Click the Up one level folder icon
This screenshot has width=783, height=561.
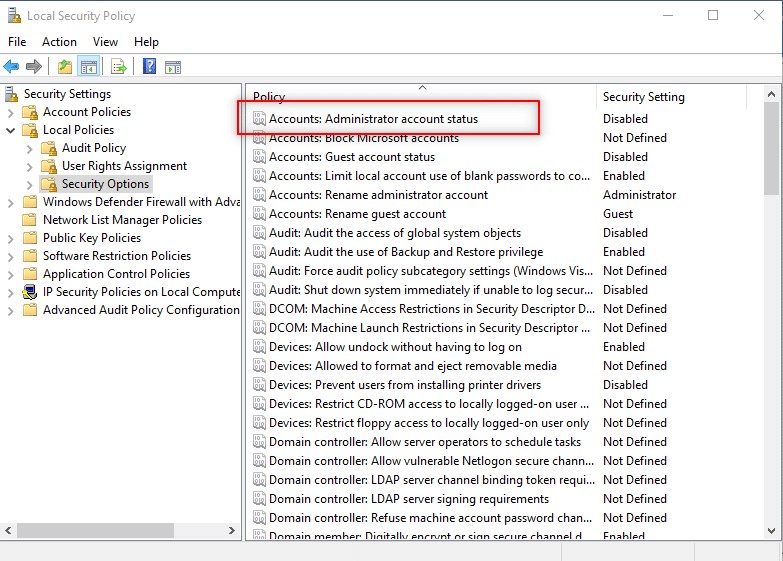point(65,66)
